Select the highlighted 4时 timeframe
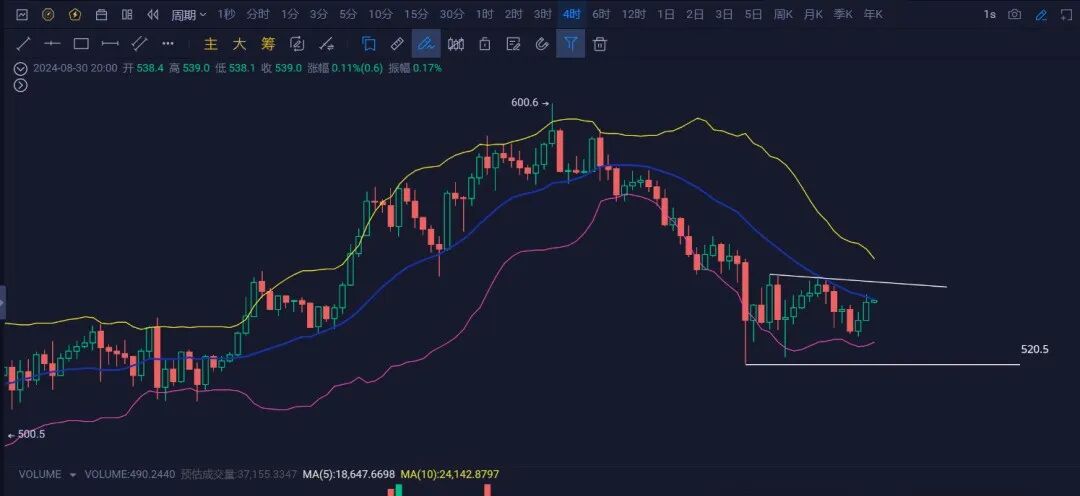 [571, 14]
